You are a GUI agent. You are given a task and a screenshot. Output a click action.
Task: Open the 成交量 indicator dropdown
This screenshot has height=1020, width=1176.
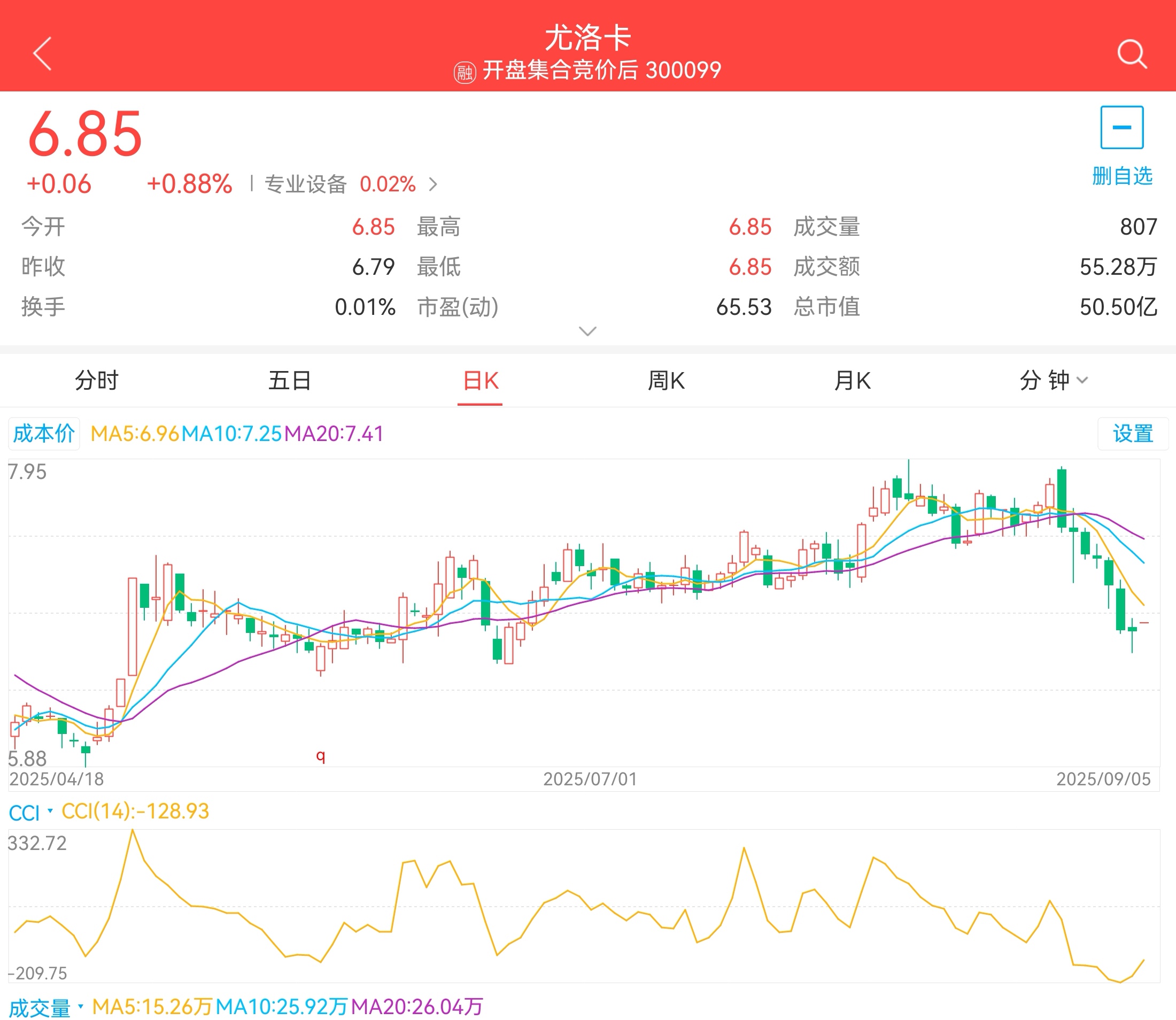pyautogui.click(x=46, y=1008)
